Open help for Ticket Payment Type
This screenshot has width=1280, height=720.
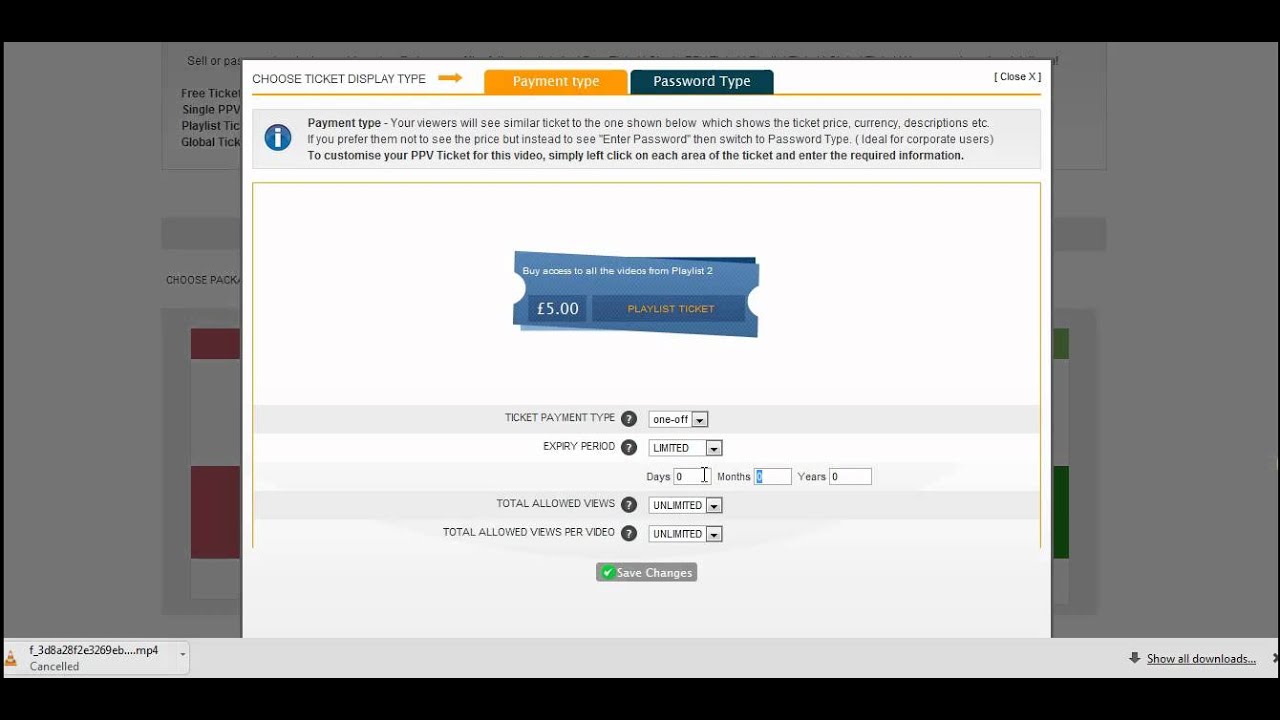coord(629,419)
